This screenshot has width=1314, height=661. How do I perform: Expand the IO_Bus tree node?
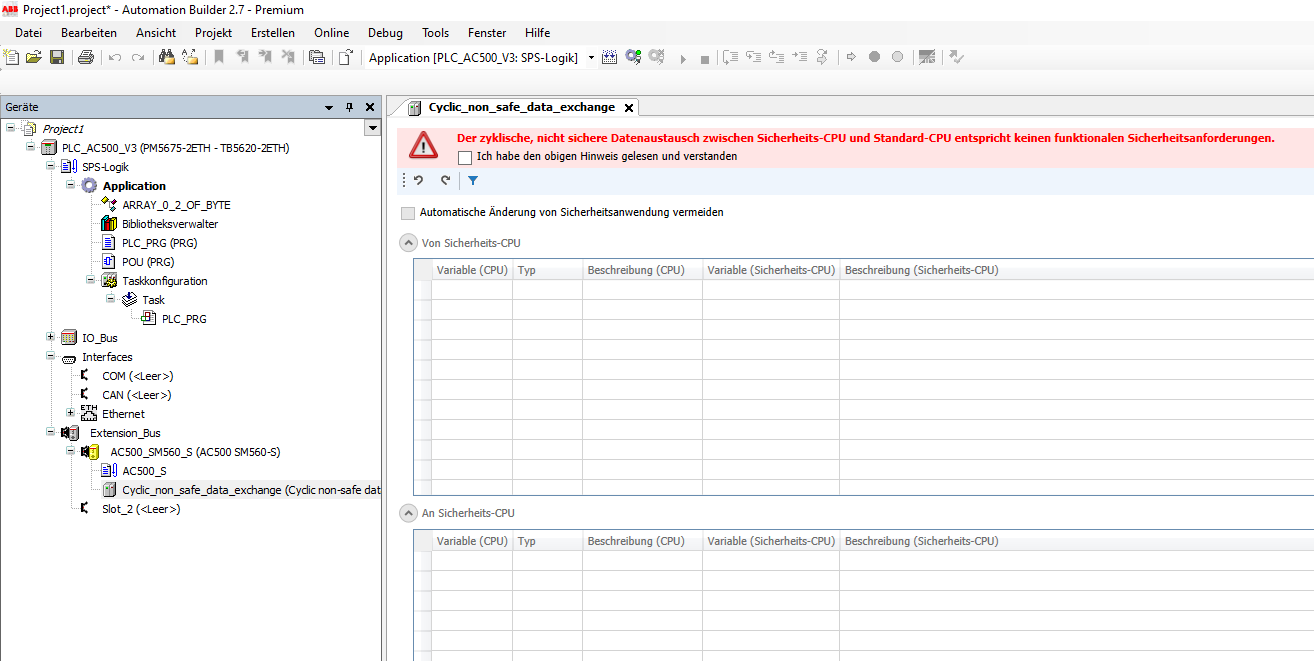point(51,338)
